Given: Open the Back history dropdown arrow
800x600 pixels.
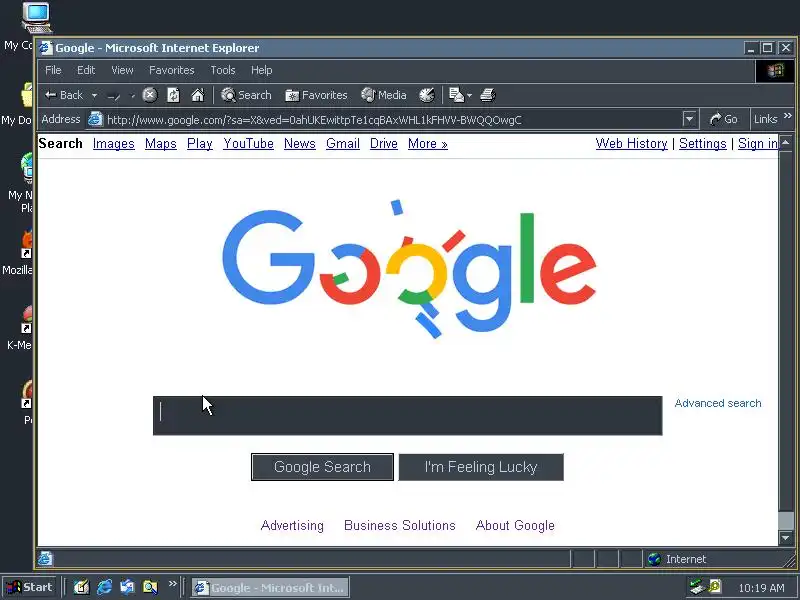Looking at the screenshot, I should tap(94, 95).
